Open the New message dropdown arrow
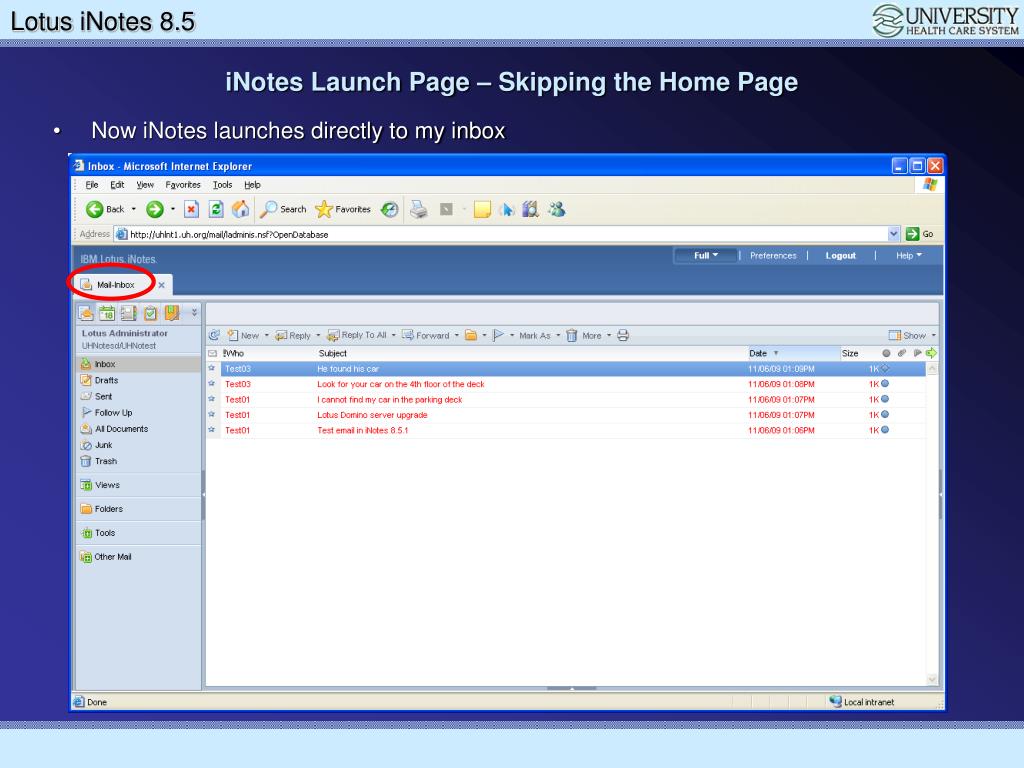The image size is (1024, 768). tap(266, 336)
